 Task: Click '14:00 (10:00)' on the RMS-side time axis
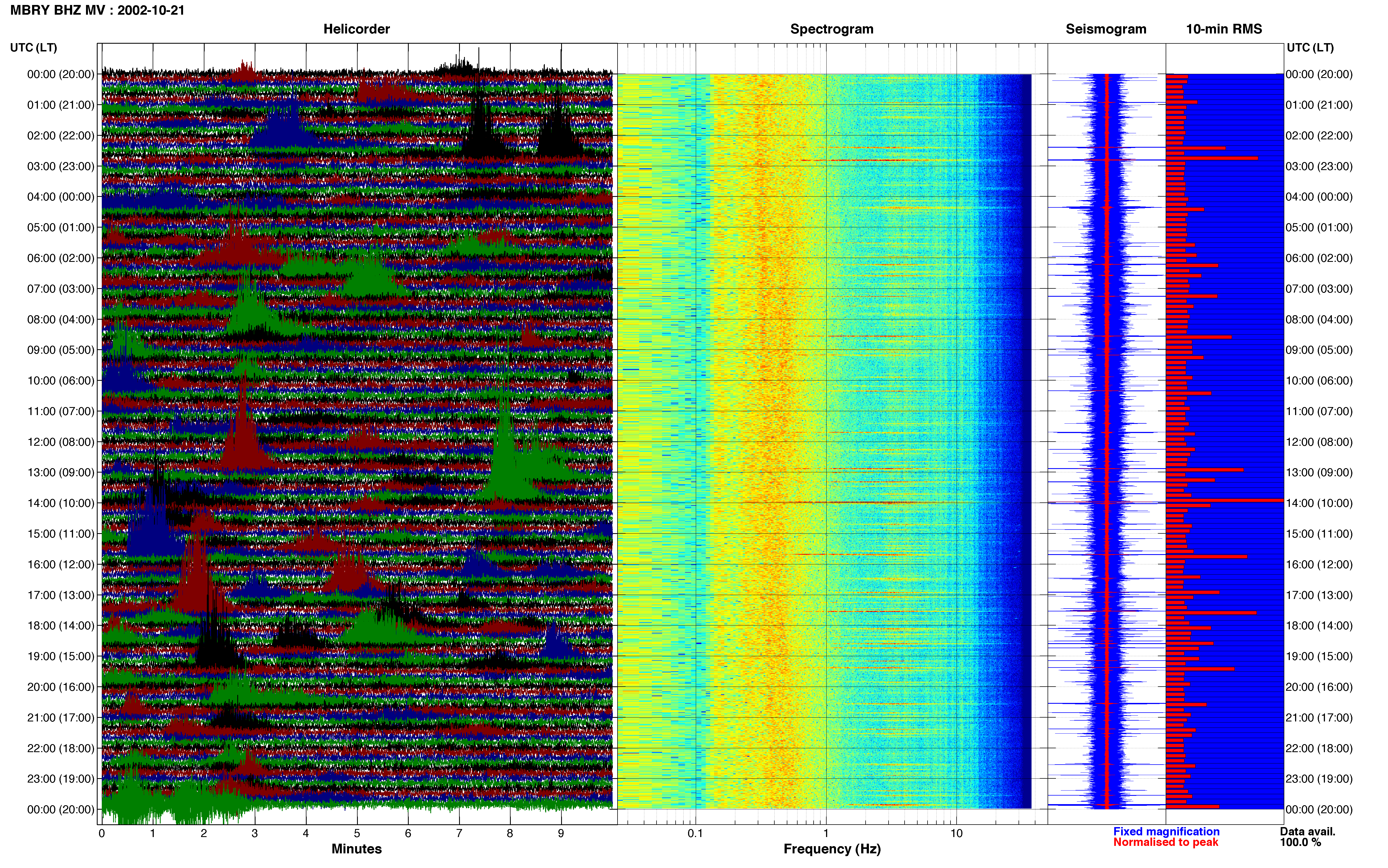(1319, 503)
